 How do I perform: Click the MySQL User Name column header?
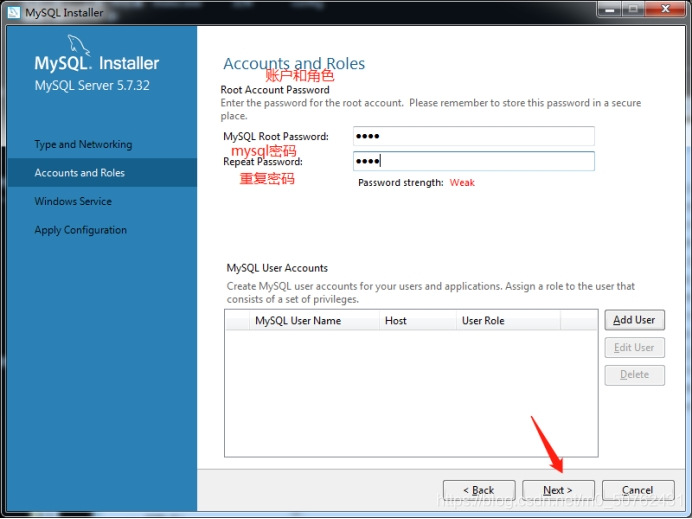click(x=314, y=321)
